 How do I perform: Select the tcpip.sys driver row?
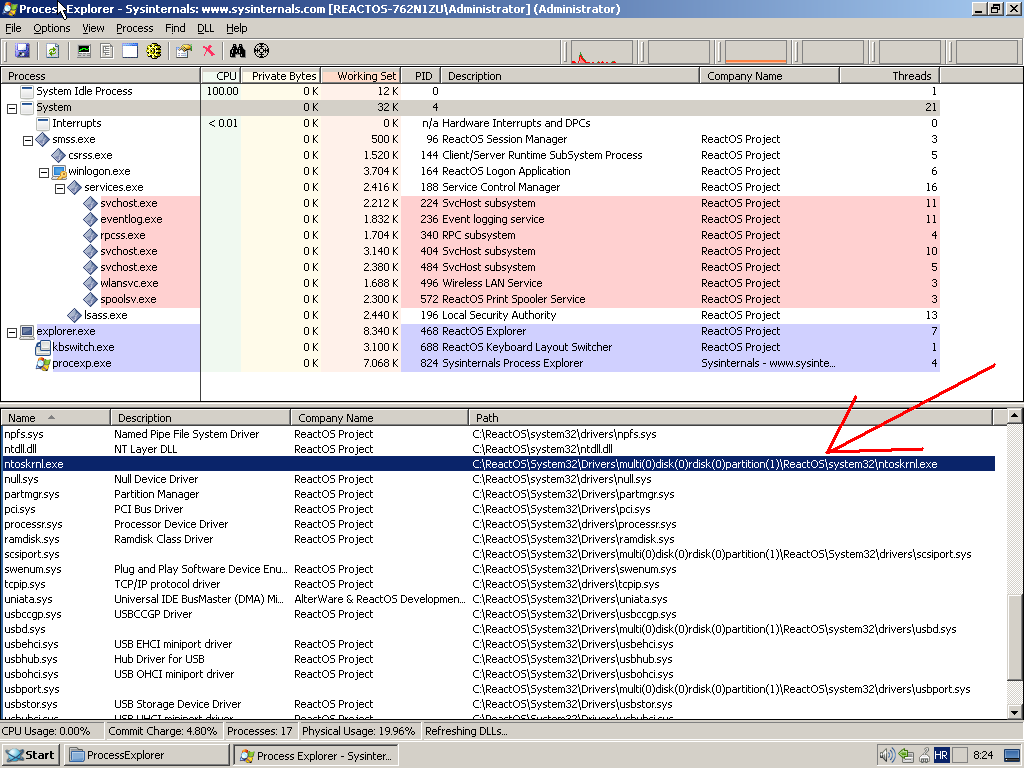pos(498,584)
